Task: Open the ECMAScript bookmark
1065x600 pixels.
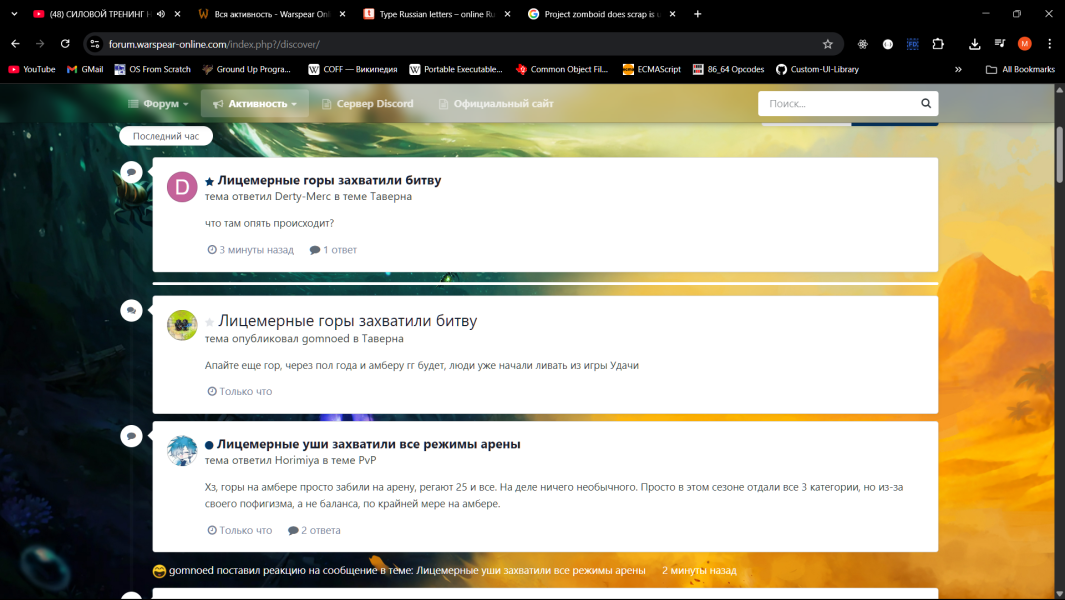Action: point(651,69)
